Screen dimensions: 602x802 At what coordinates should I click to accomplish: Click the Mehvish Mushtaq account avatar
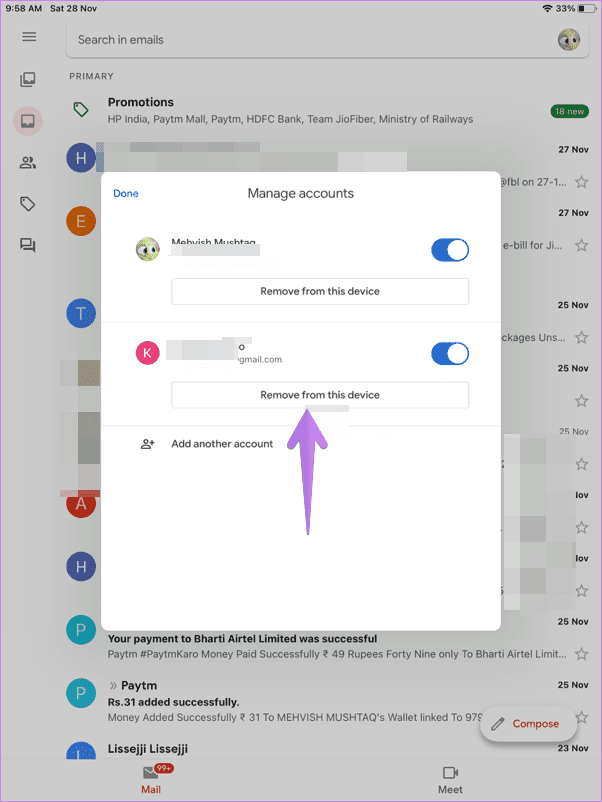[x=148, y=250]
